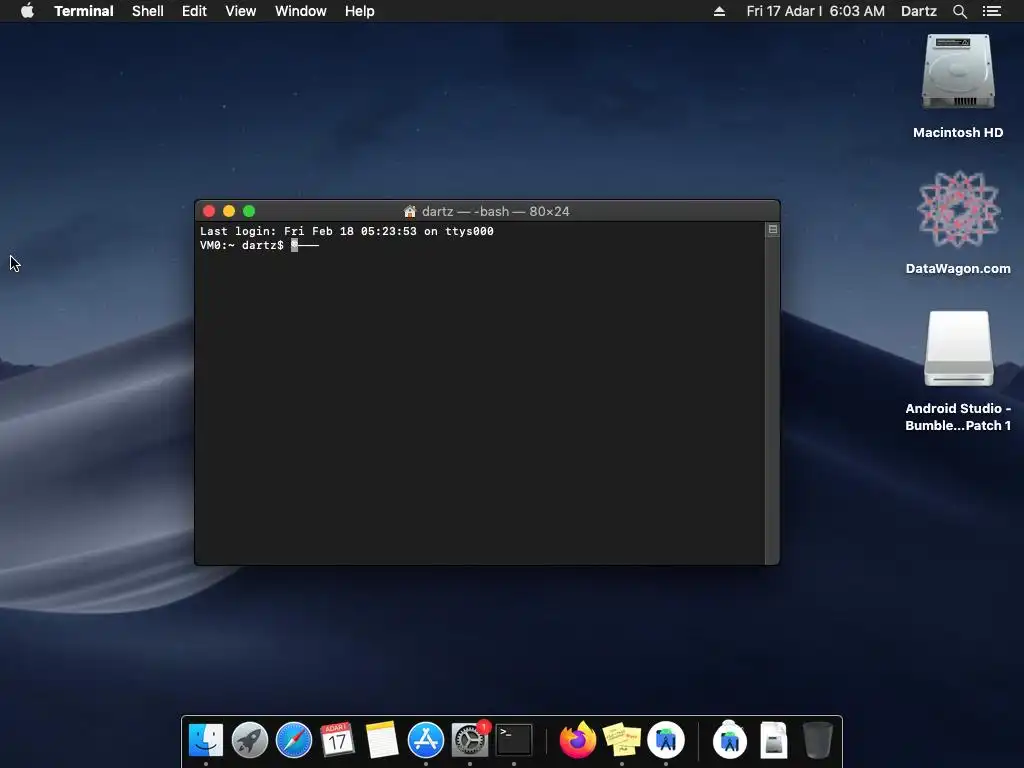Open Spotlight search magnifier icon
The image size is (1024, 768).
(x=959, y=11)
